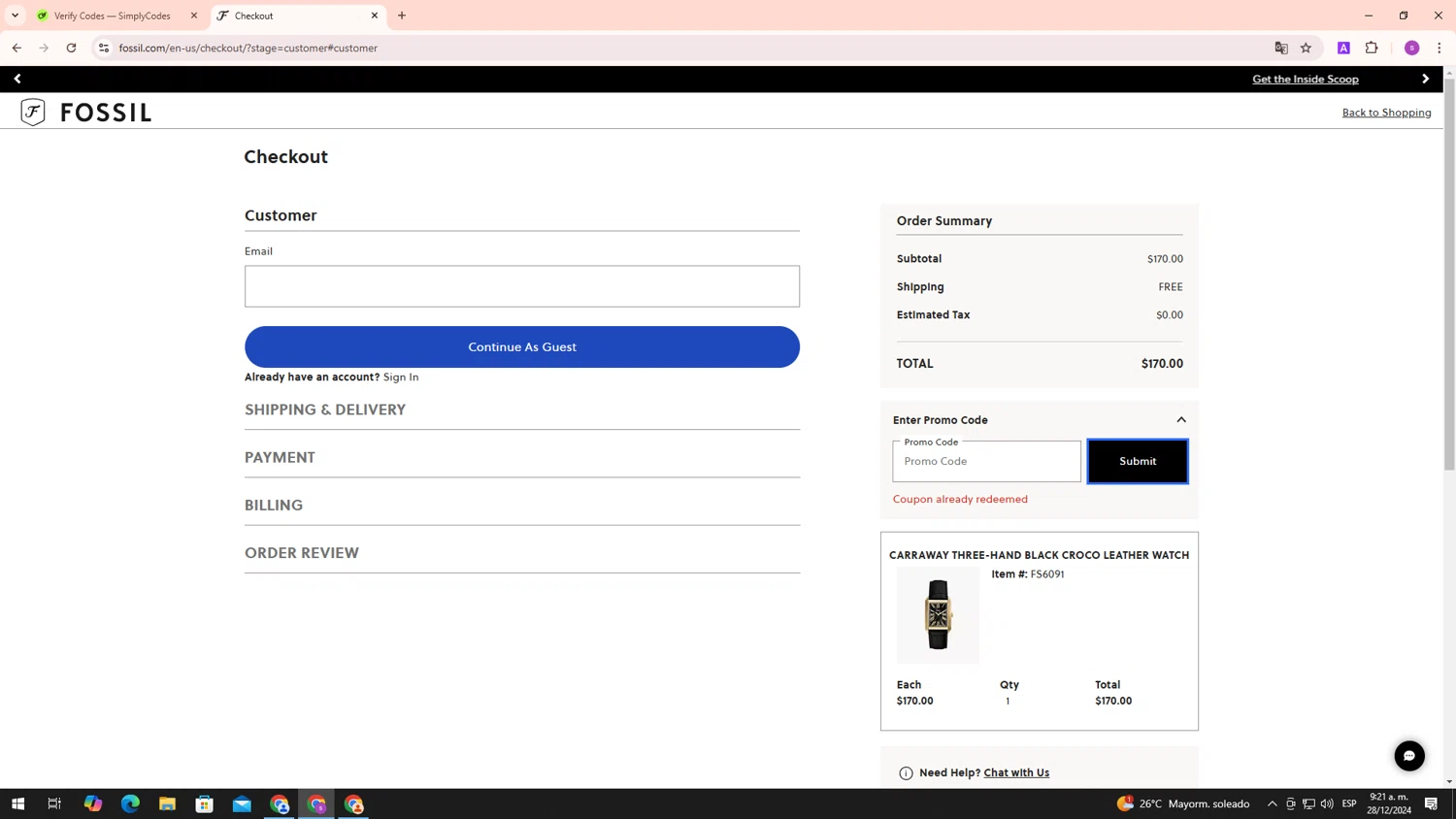The image size is (1456, 819).
Task: Open the chat bubble widget
Action: (1409, 756)
